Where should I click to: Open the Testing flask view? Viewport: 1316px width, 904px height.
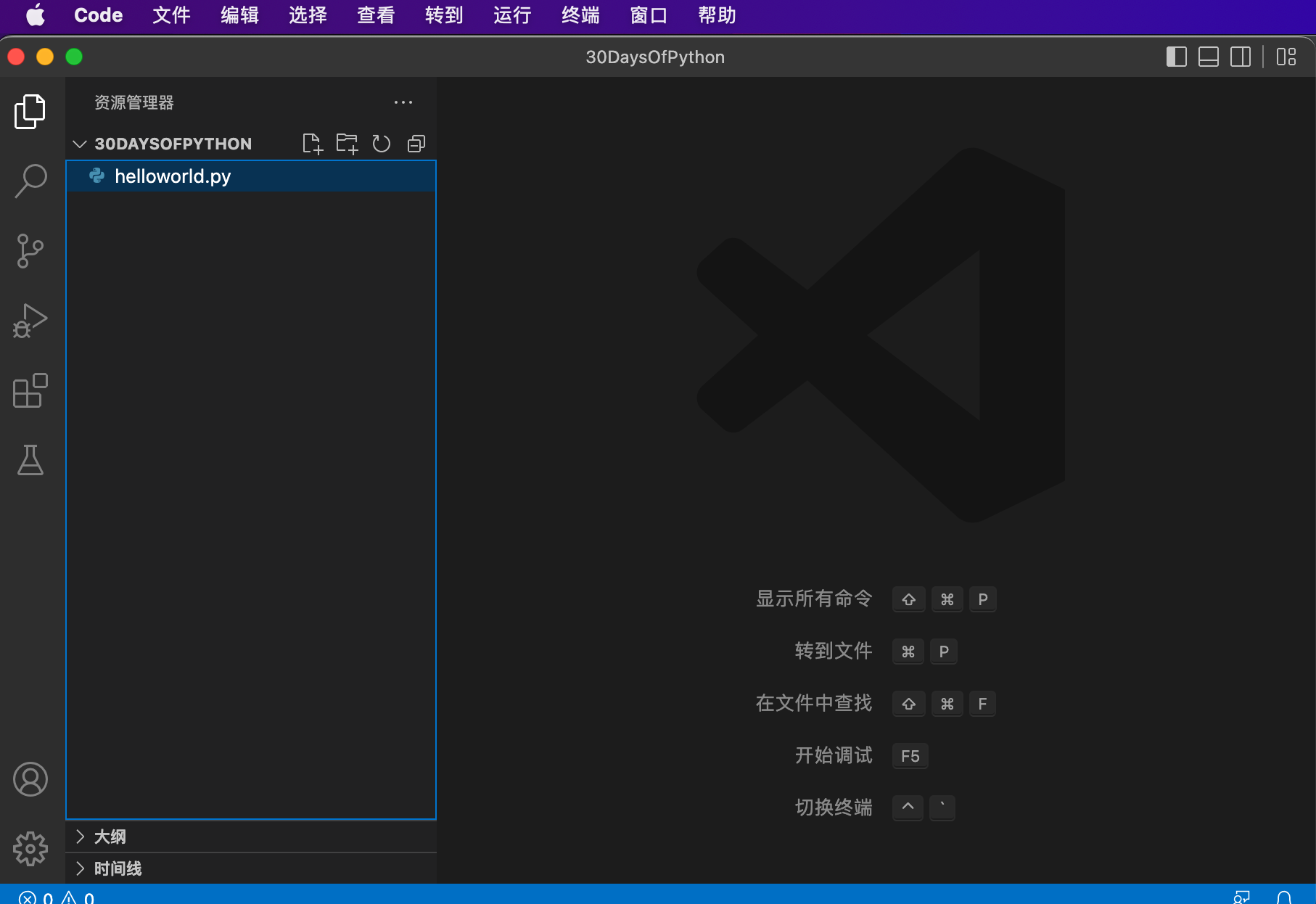30,460
